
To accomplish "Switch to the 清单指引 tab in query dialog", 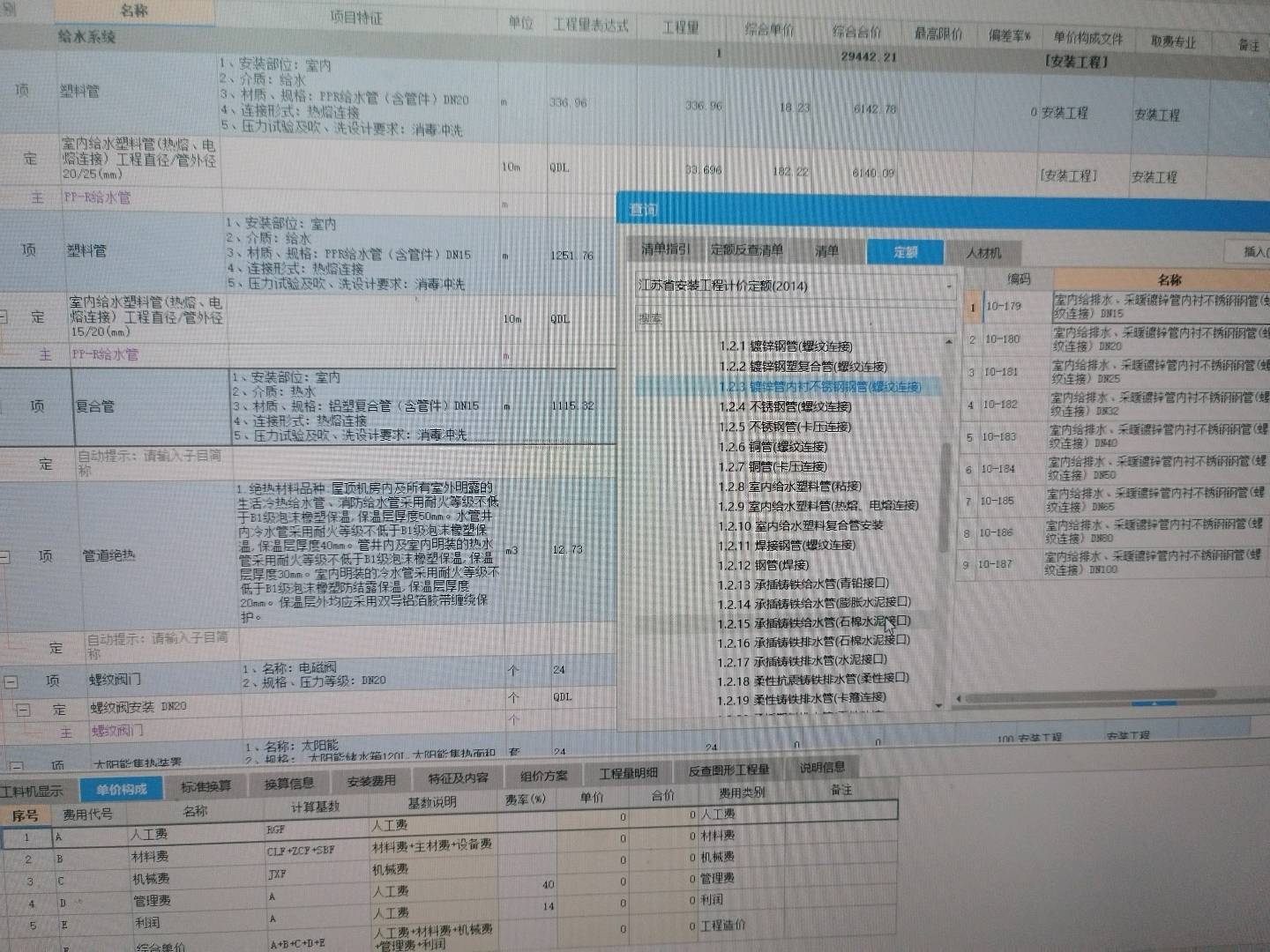I will tap(666, 249).
